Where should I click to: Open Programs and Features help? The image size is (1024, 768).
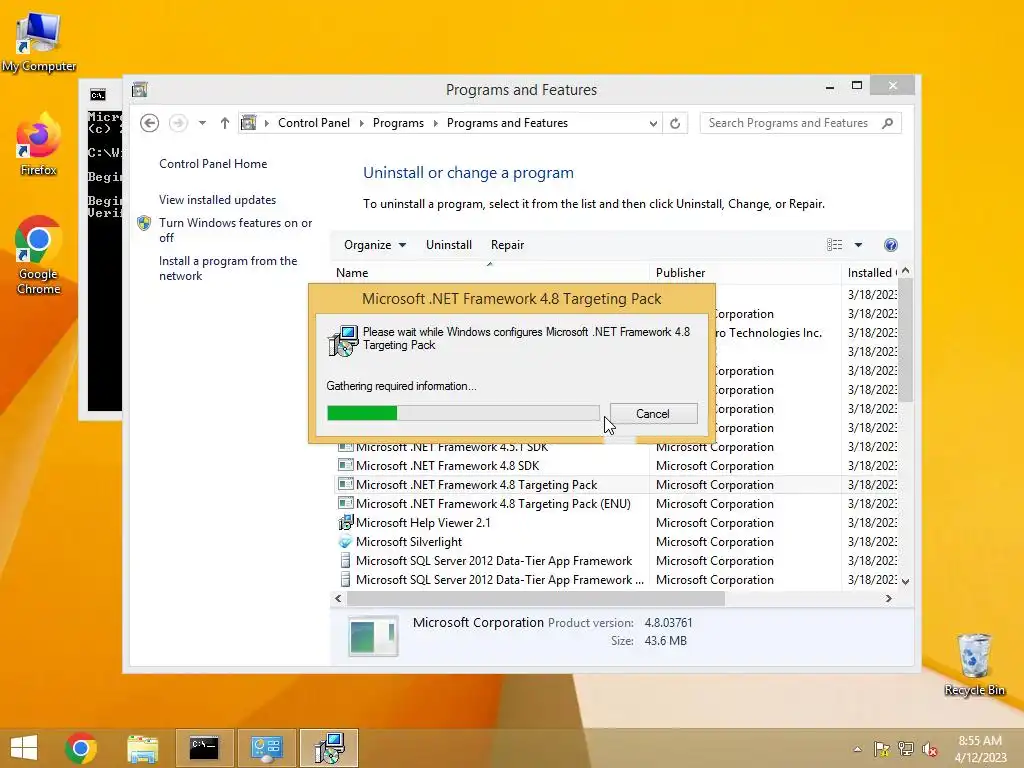891,245
